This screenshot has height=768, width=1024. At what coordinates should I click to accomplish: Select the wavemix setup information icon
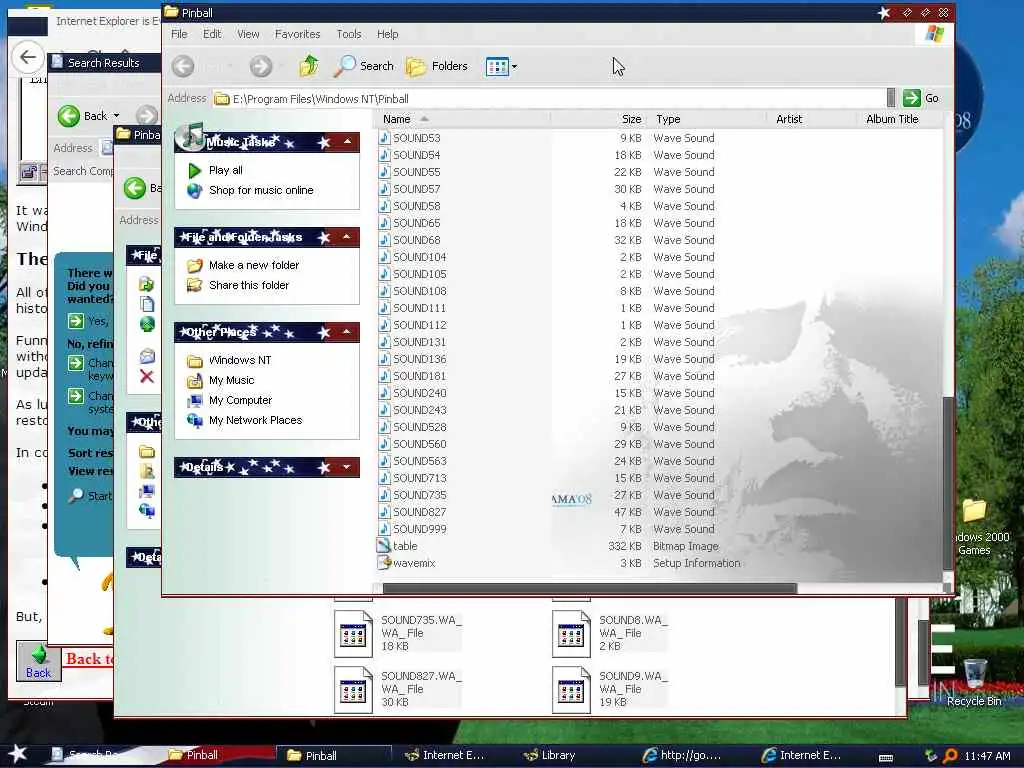384,562
